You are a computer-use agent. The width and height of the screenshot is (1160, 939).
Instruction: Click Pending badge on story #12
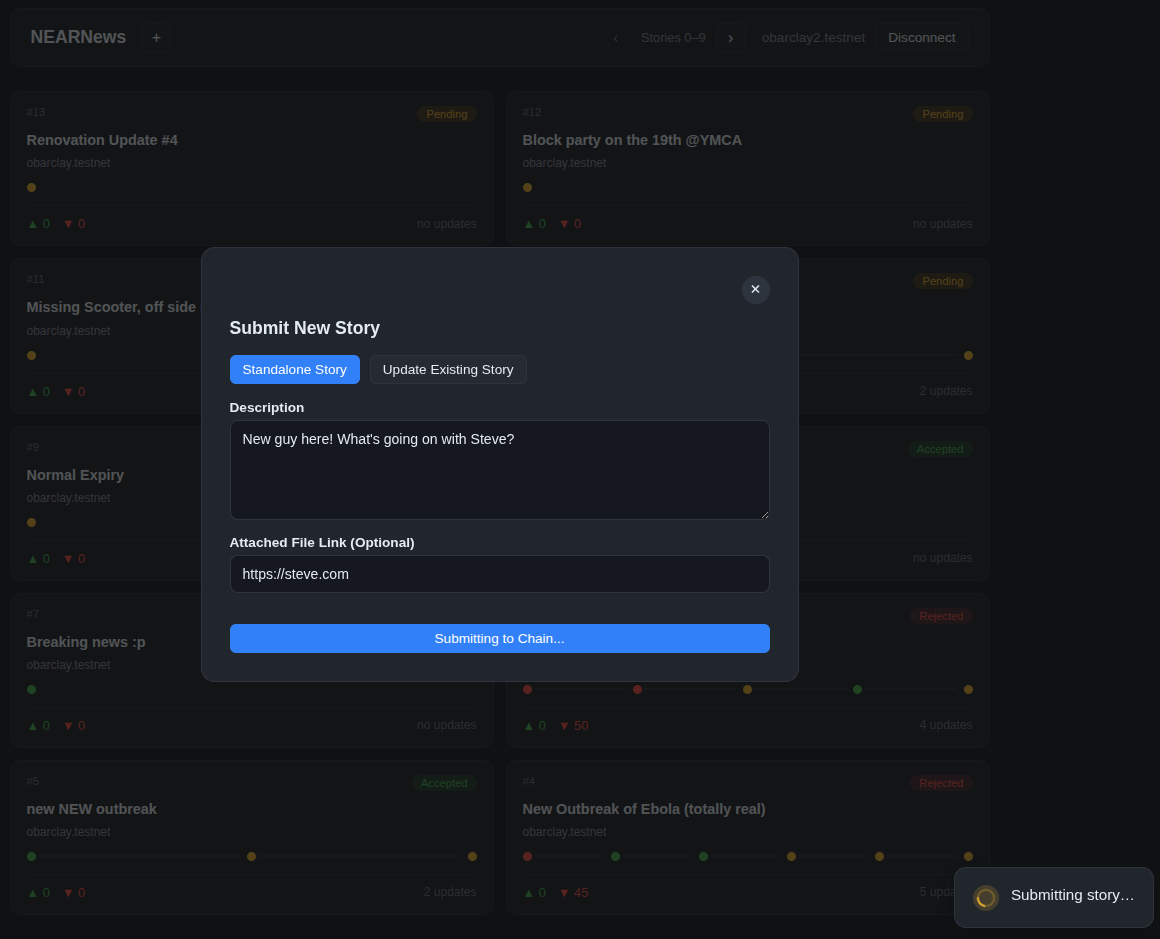[942, 114]
